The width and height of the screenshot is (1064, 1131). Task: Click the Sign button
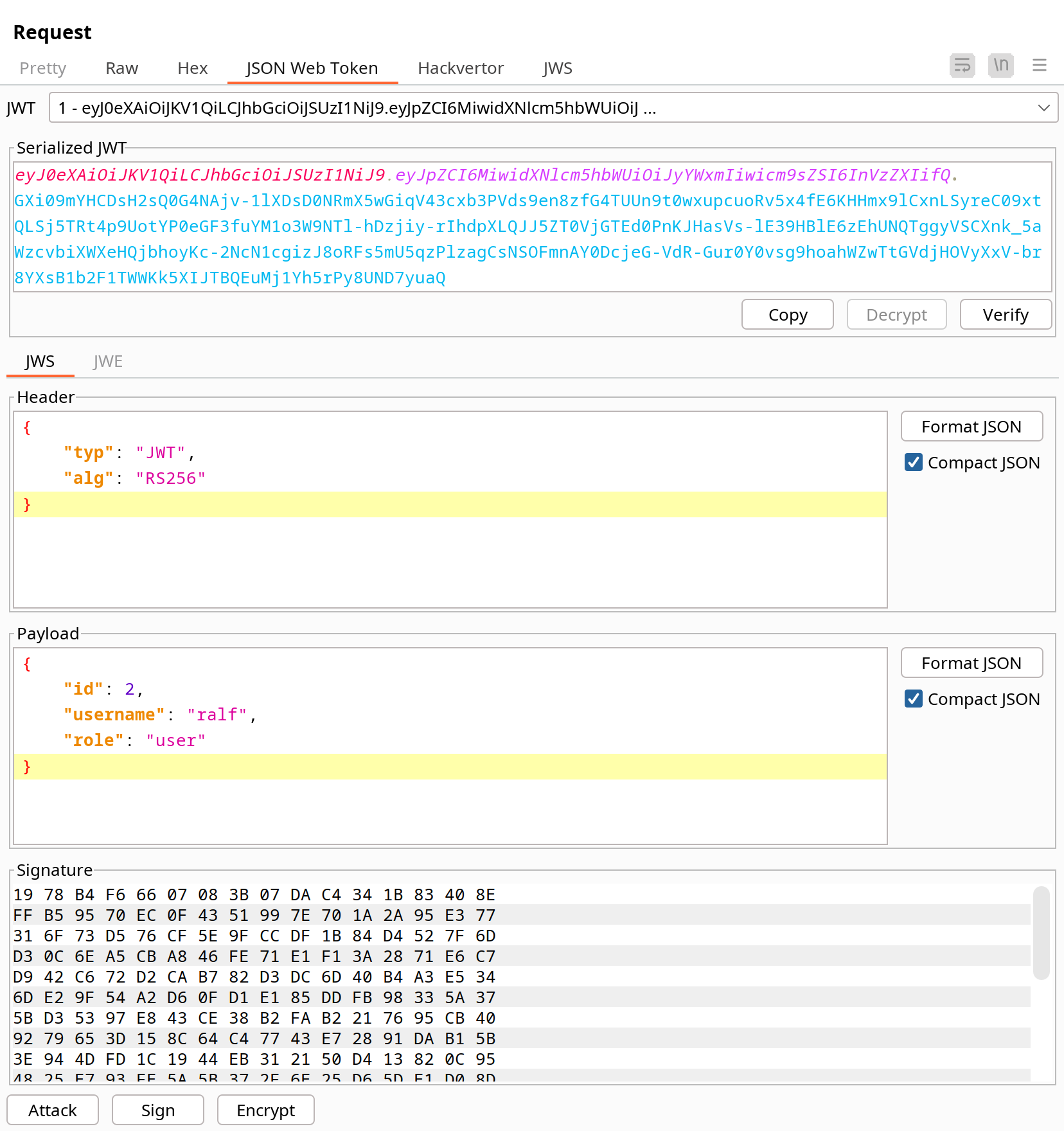point(158,1110)
